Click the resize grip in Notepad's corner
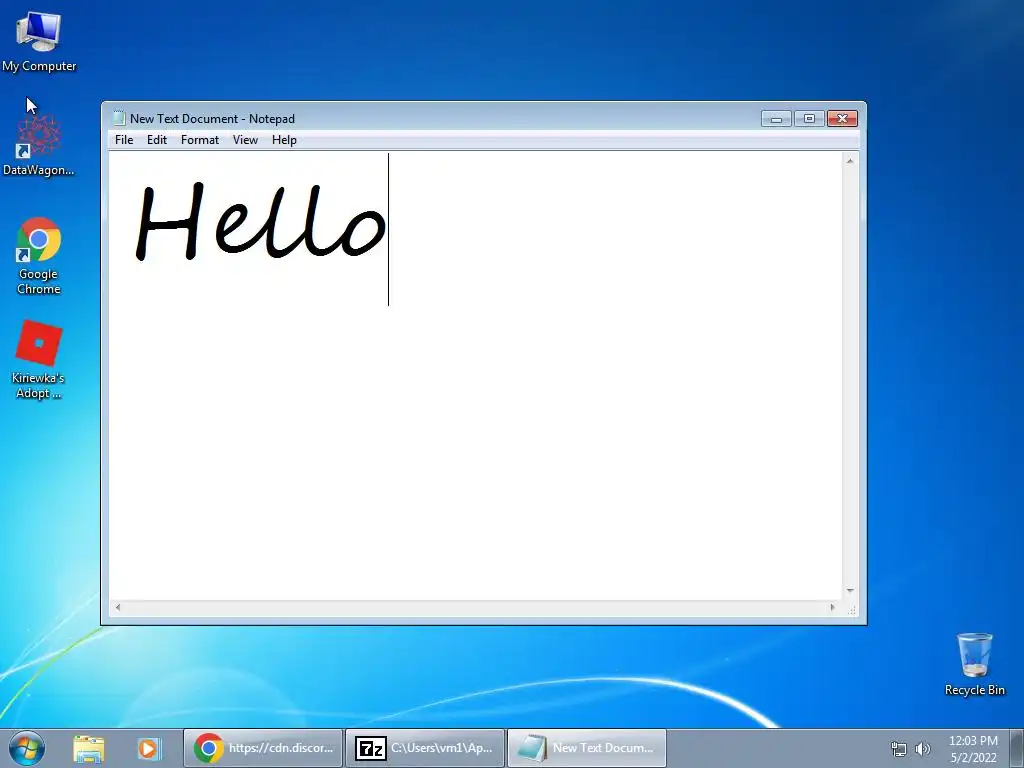Image resolution: width=1024 pixels, height=768 pixels. [852, 609]
